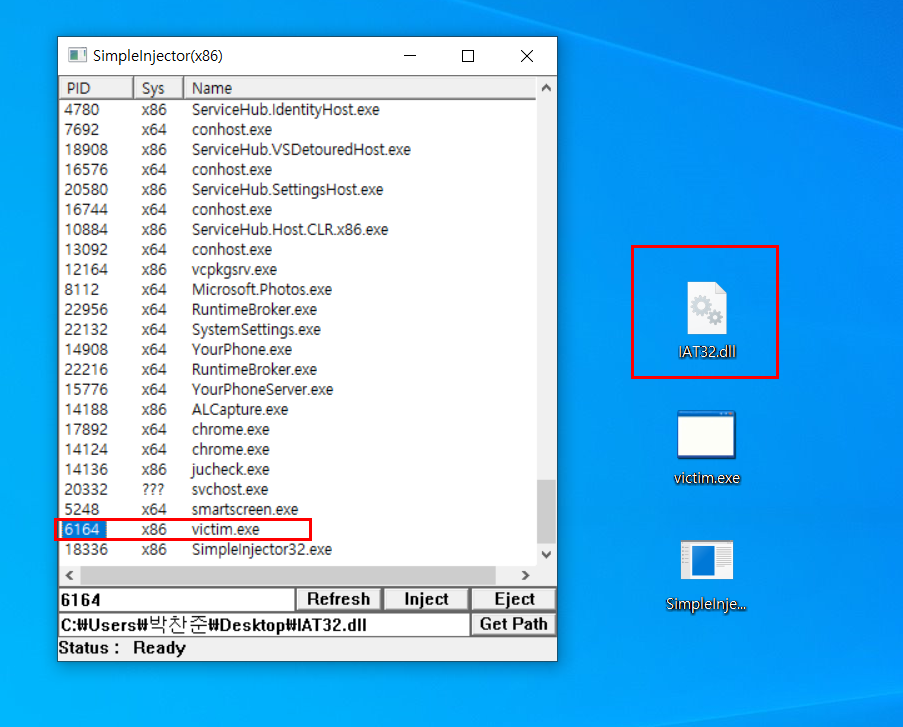Click the Inject button

tap(426, 599)
